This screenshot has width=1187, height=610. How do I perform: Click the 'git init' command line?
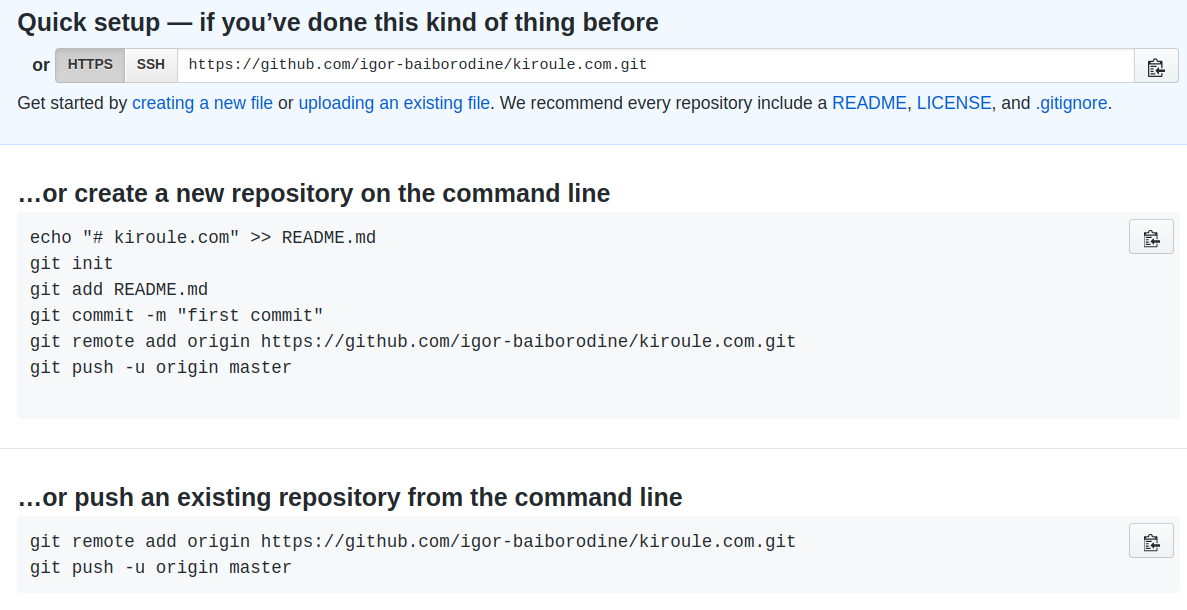coord(71,263)
